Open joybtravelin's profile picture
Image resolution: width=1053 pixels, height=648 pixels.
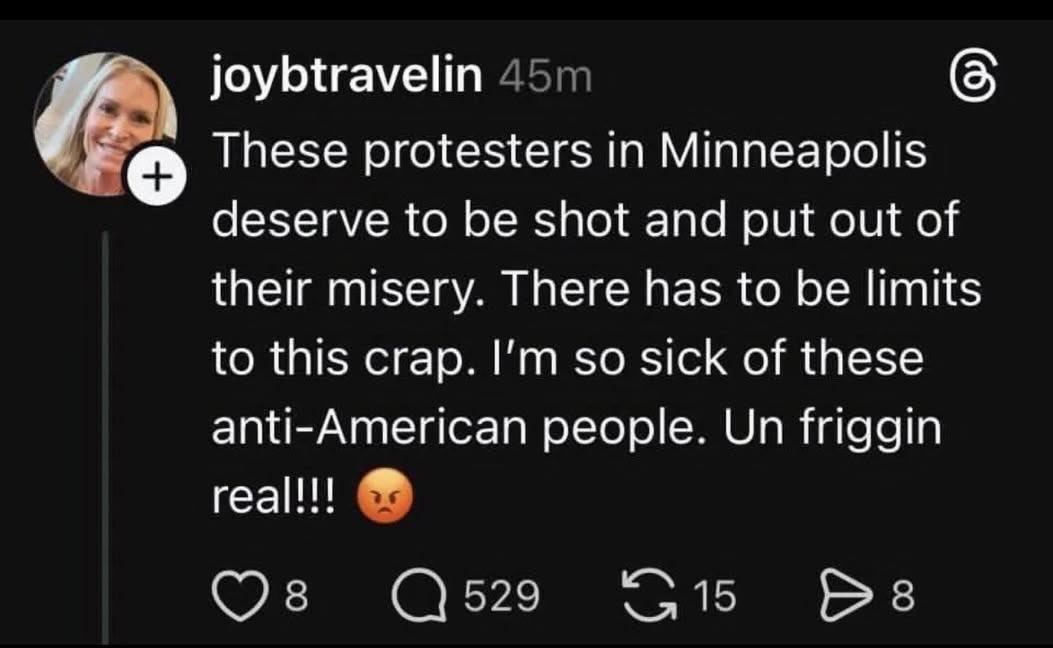[104, 123]
